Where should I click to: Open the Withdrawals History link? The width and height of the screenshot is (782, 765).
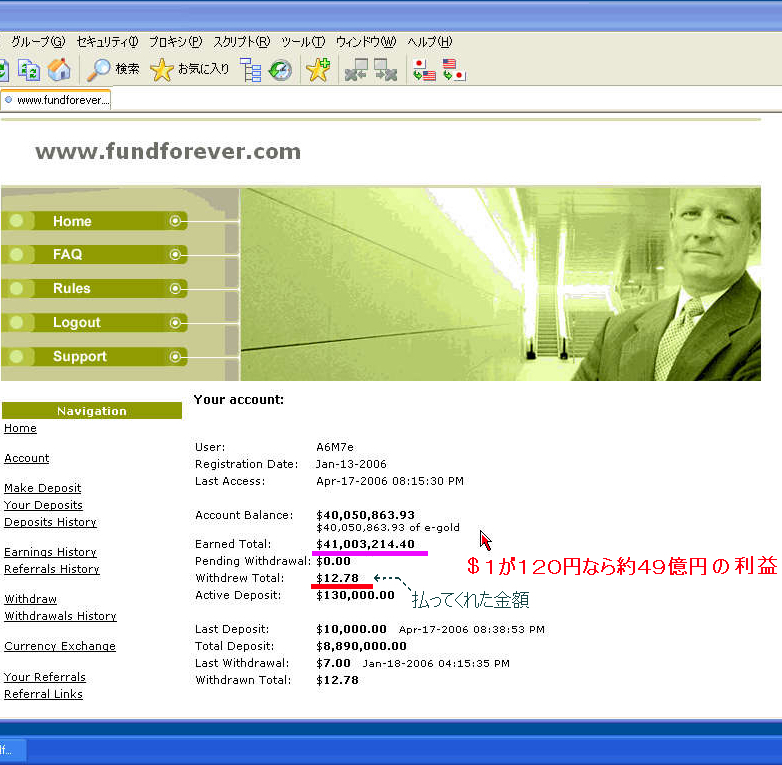tap(60, 616)
